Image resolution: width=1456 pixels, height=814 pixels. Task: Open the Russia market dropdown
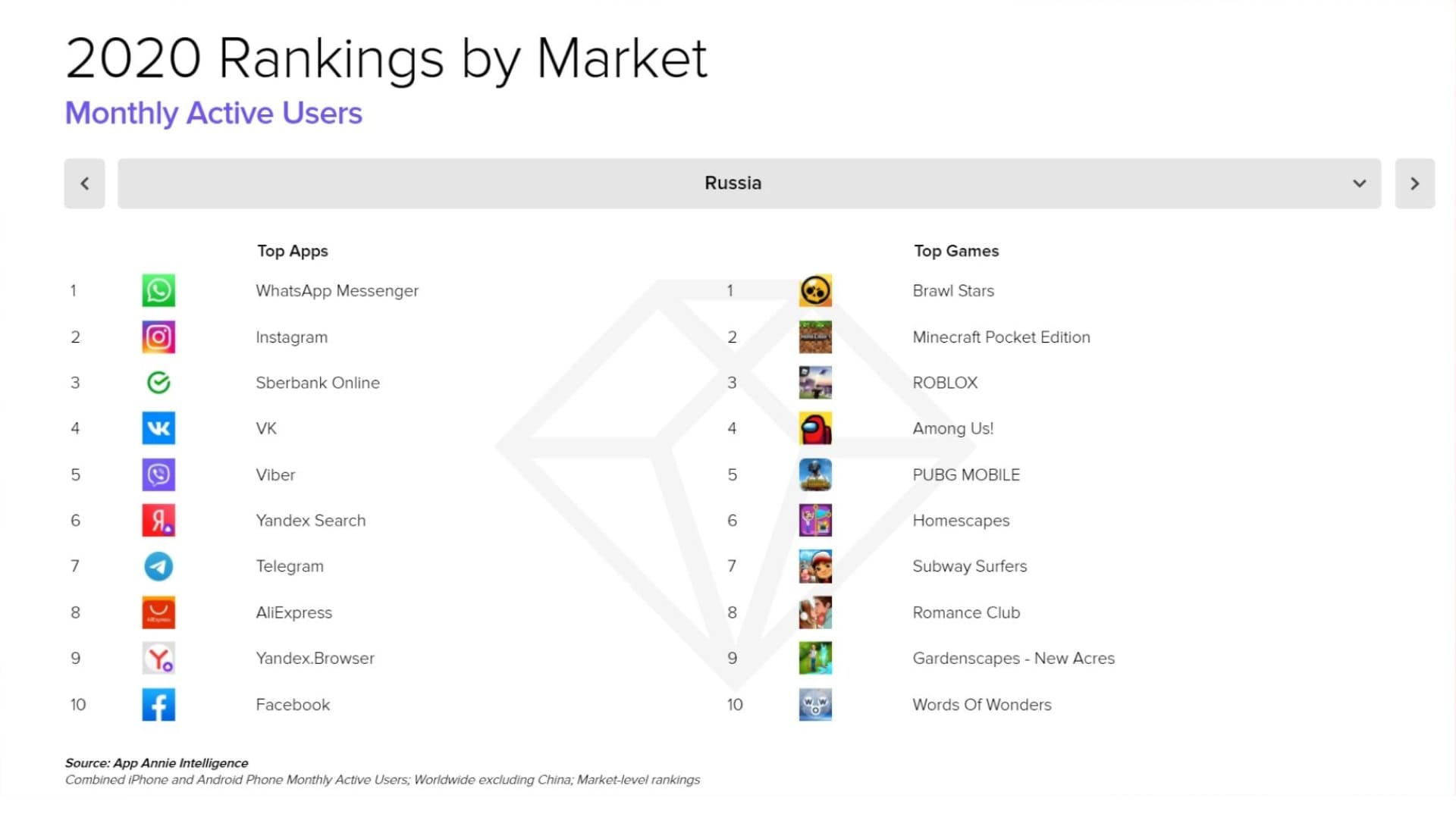733,183
